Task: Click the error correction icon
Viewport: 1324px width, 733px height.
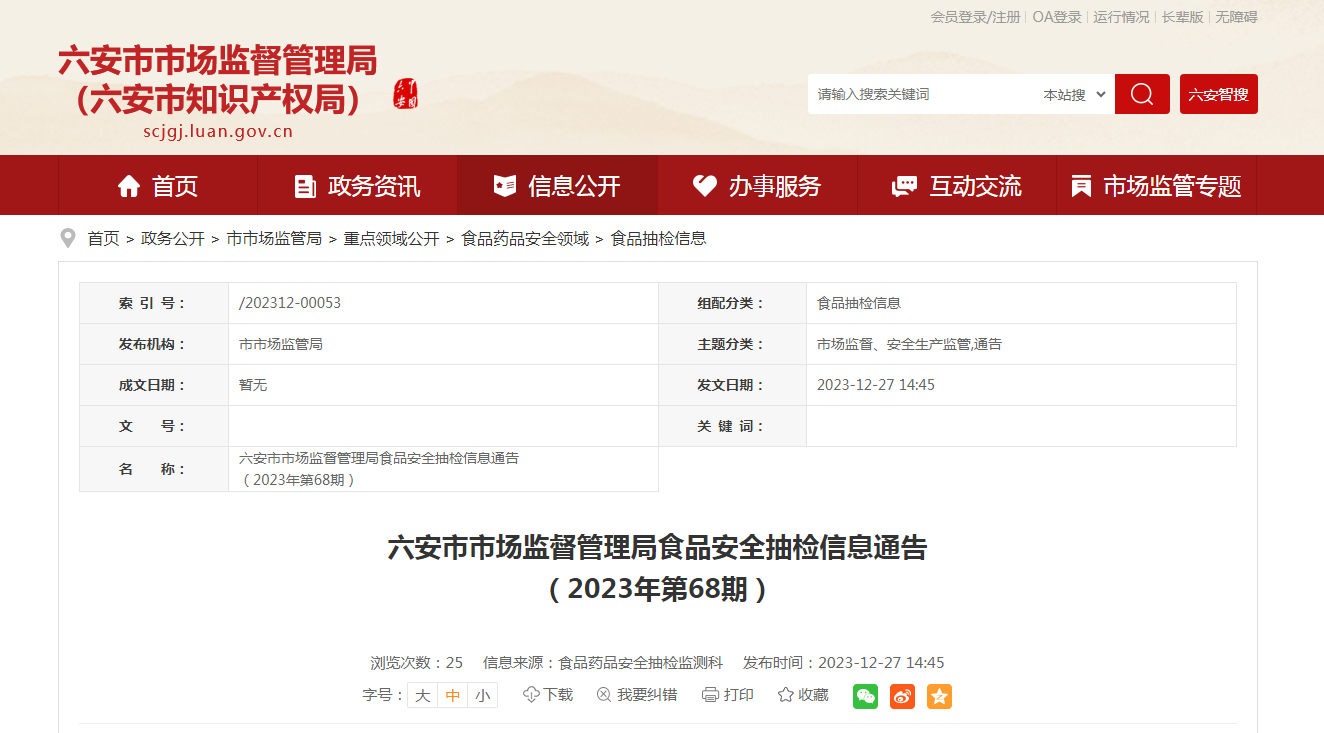Action: pos(604,695)
